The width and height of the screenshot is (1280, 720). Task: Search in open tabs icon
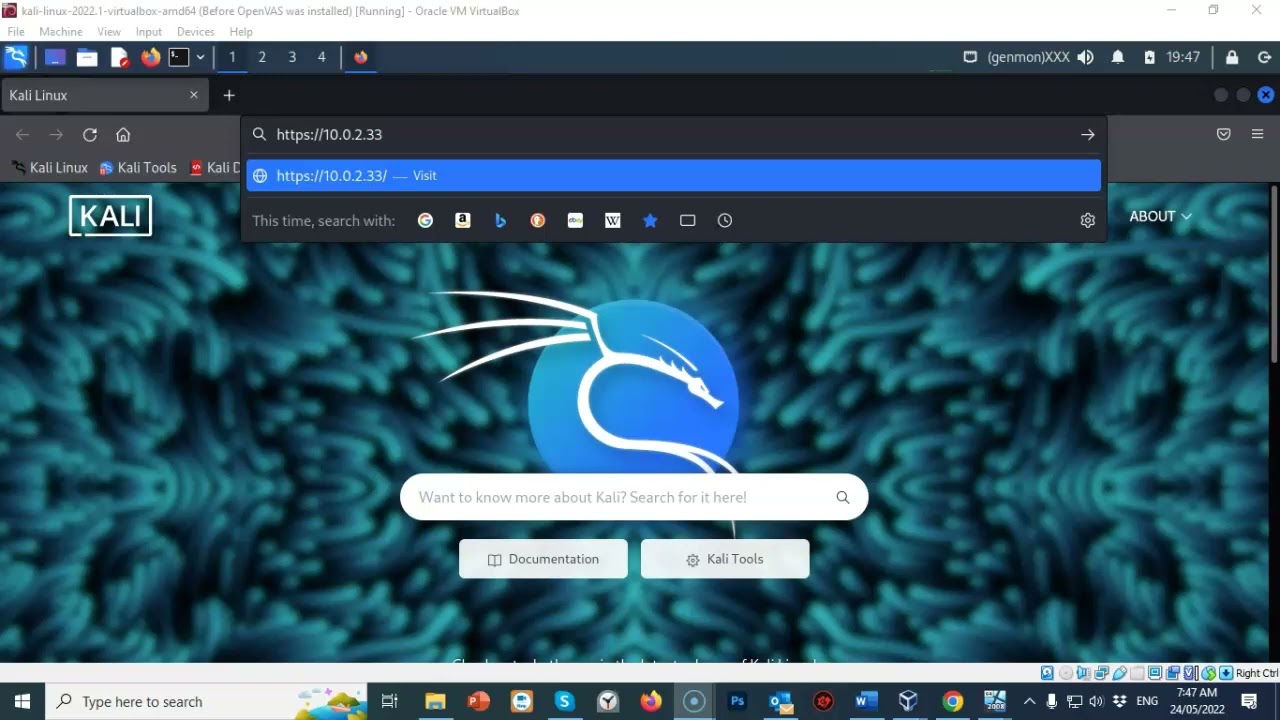[687, 220]
